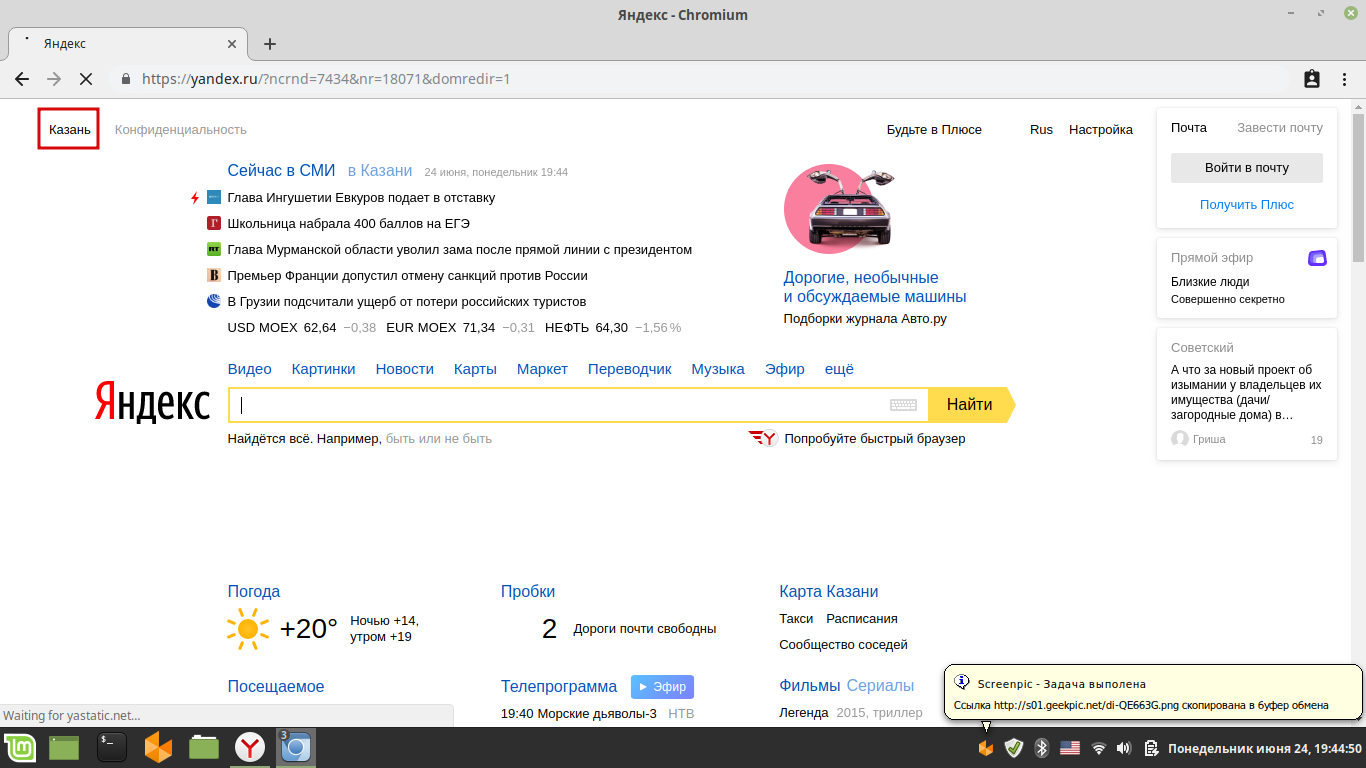Expand the ещё services list

click(x=839, y=369)
